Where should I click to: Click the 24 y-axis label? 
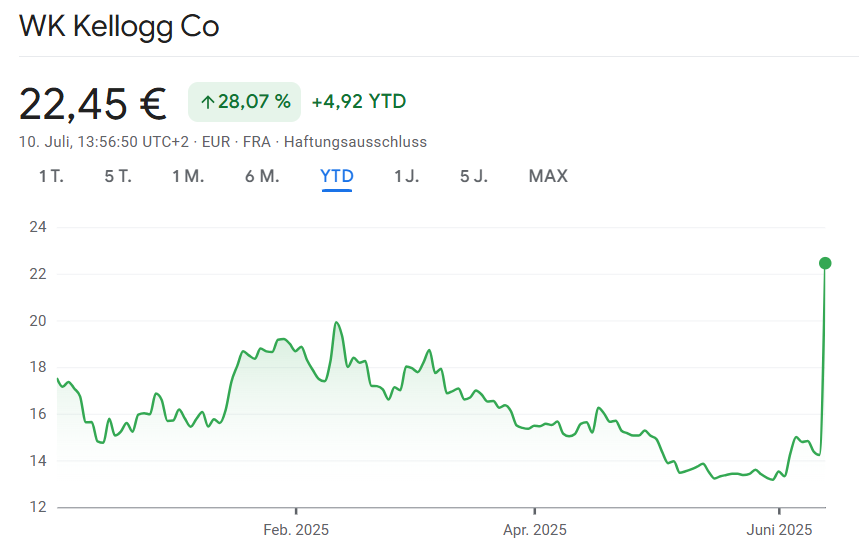pyautogui.click(x=38, y=227)
